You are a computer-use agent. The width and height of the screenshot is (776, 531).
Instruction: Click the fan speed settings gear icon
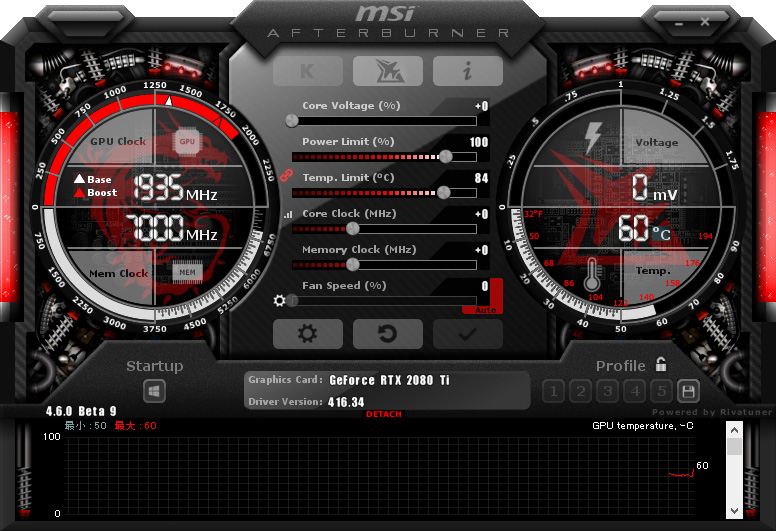[280, 300]
